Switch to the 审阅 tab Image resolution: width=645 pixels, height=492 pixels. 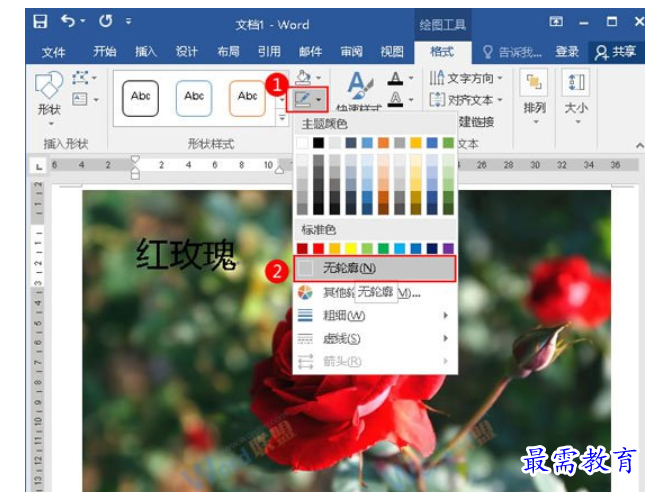tap(351, 52)
